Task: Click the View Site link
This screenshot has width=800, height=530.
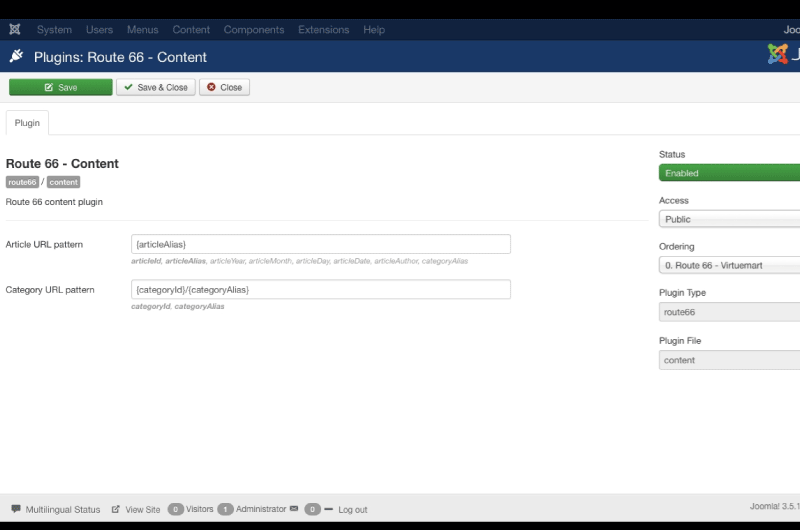Action: coord(143,509)
